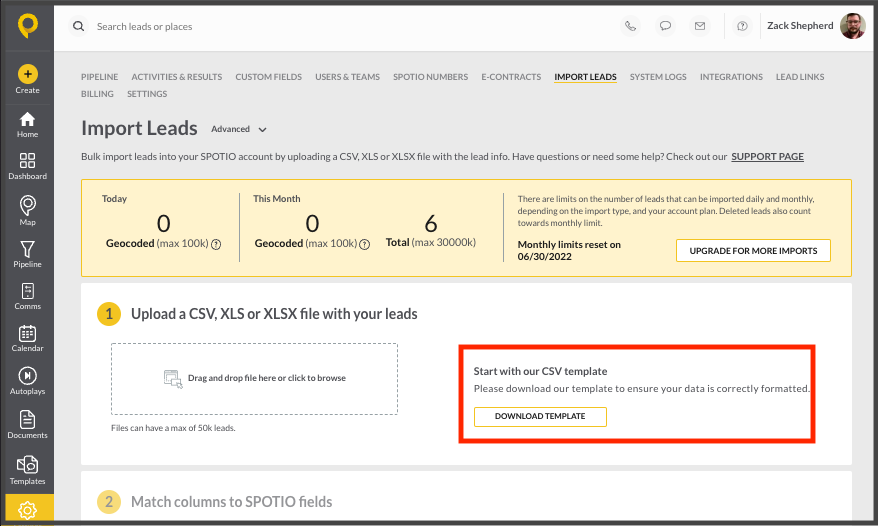Click Match columns to SPOTIO fields heading
Screen dimensions: 878x526
point(231,502)
